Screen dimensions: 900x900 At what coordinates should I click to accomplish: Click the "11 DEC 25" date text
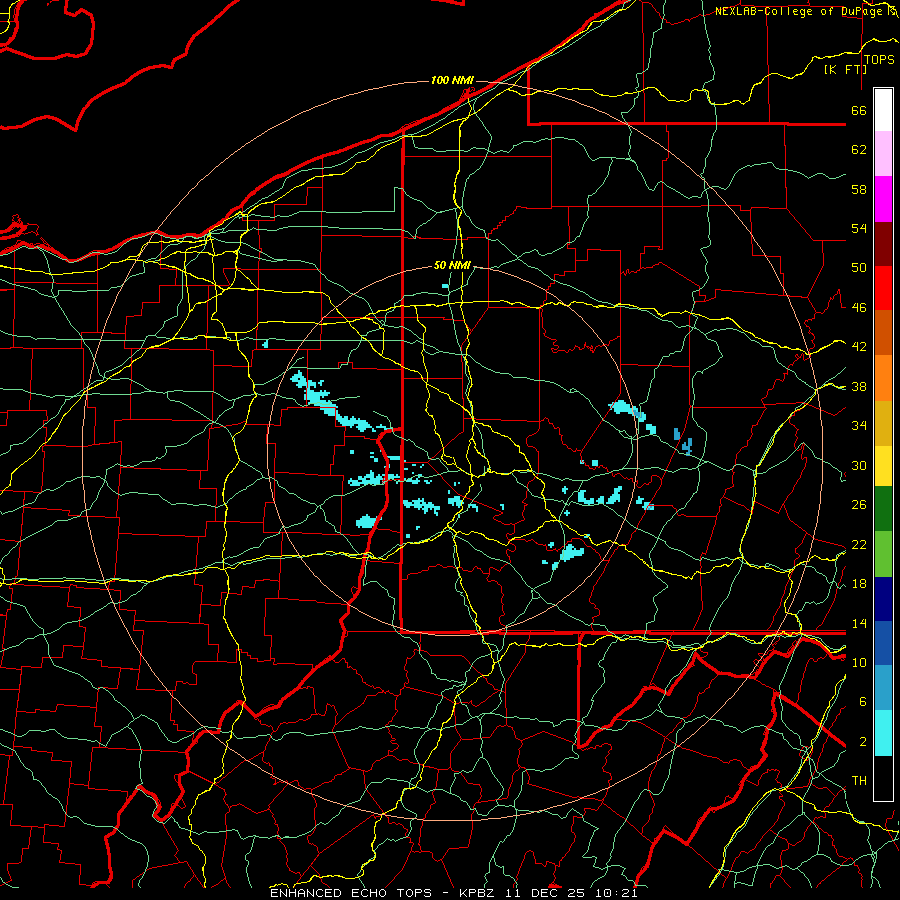(545, 893)
